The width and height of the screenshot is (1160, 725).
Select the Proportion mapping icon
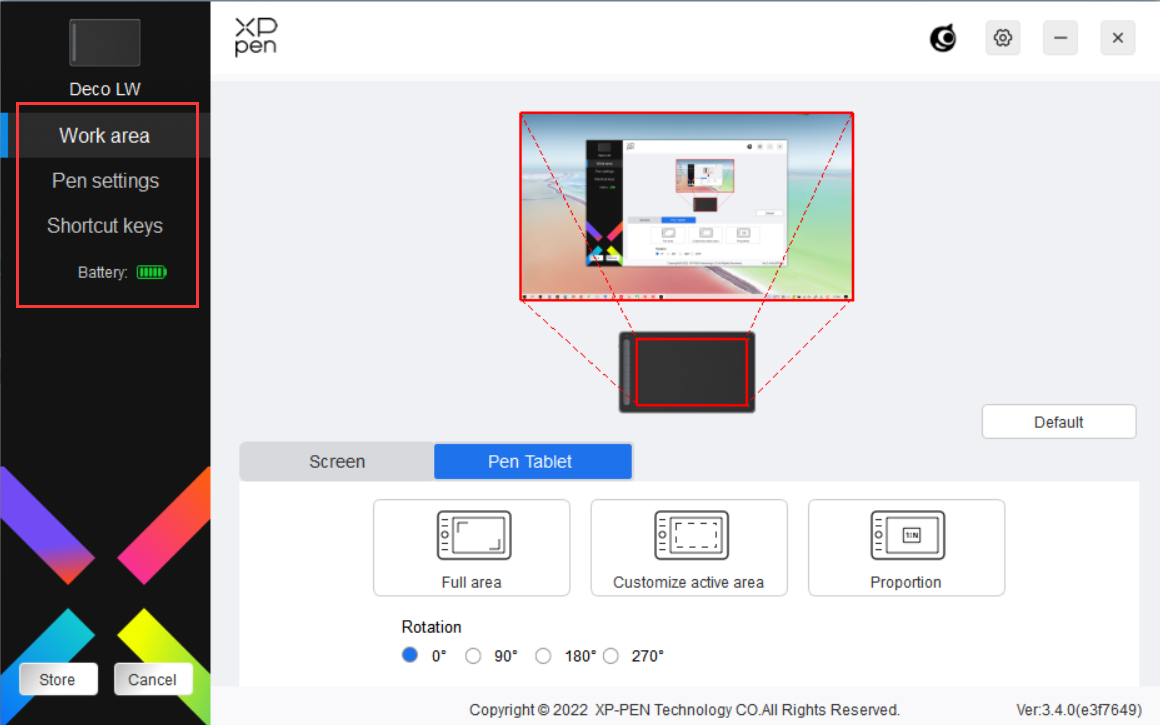[x=906, y=537]
